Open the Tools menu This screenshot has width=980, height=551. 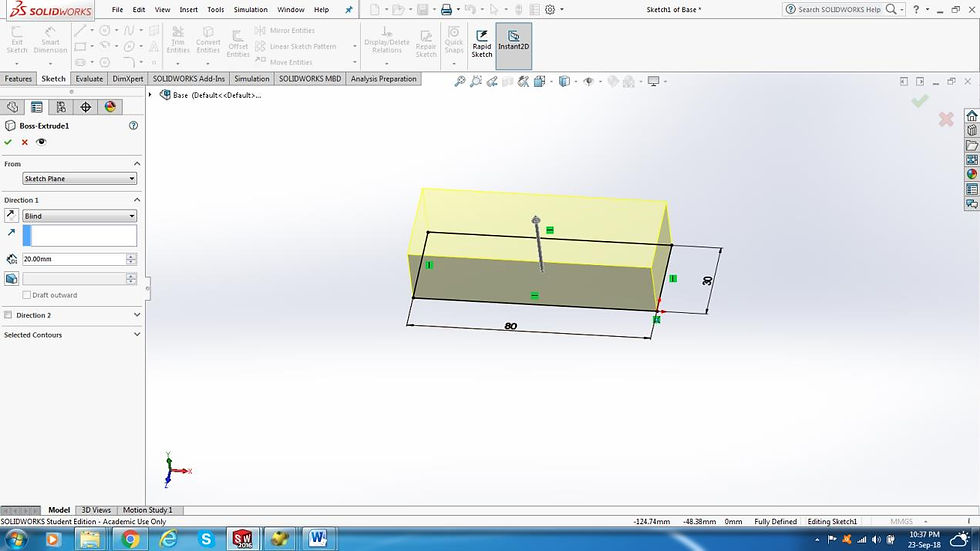click(x=216, y=9)
